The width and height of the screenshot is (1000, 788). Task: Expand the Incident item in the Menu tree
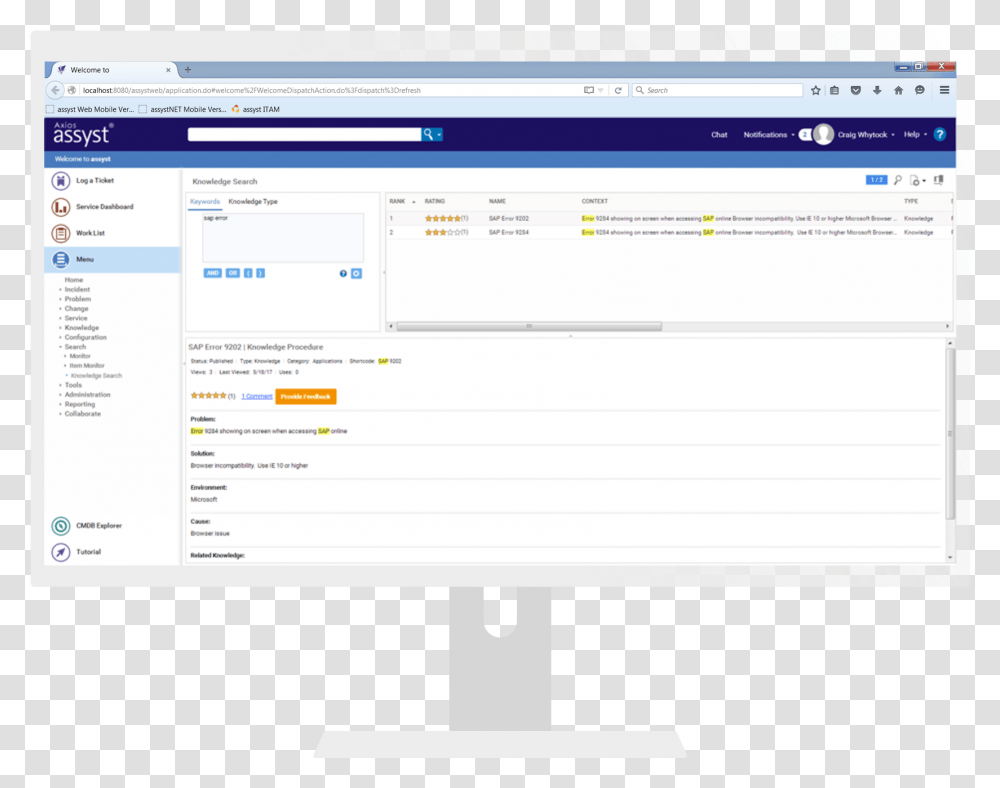click(79, 289)
